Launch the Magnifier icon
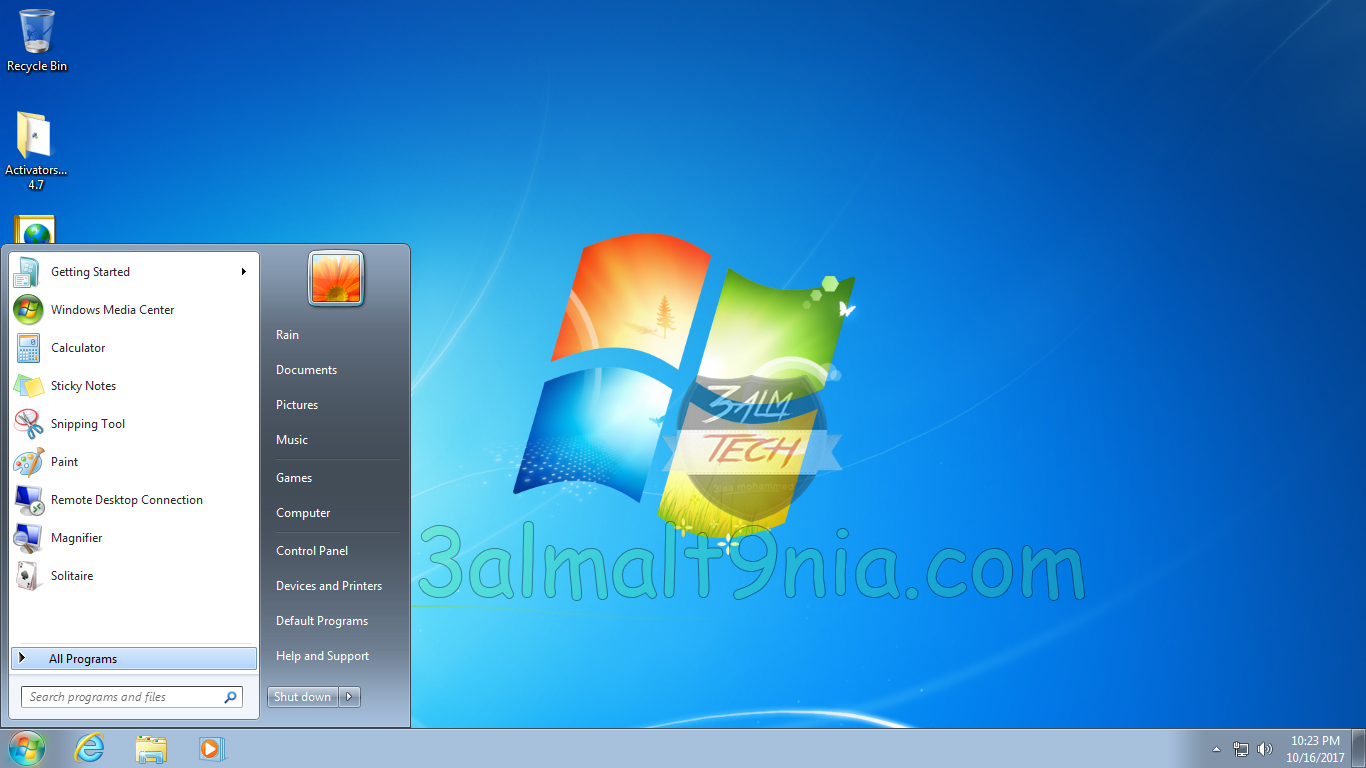Screen dimensions: 1366x768 (28, 538)
